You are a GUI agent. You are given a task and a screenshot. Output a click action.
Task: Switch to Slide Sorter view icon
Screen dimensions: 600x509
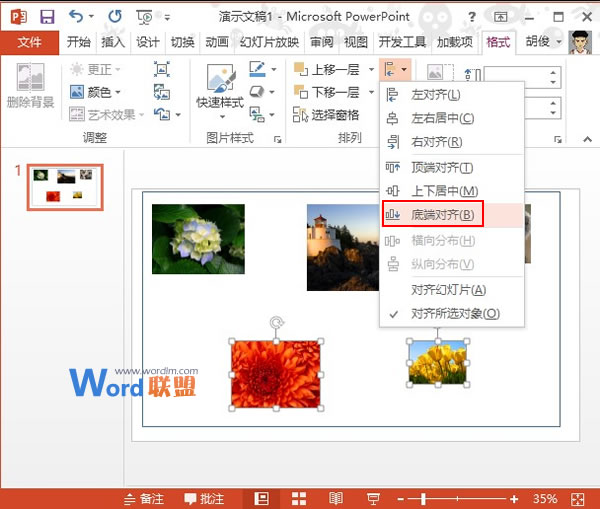[x=299, y=499]
